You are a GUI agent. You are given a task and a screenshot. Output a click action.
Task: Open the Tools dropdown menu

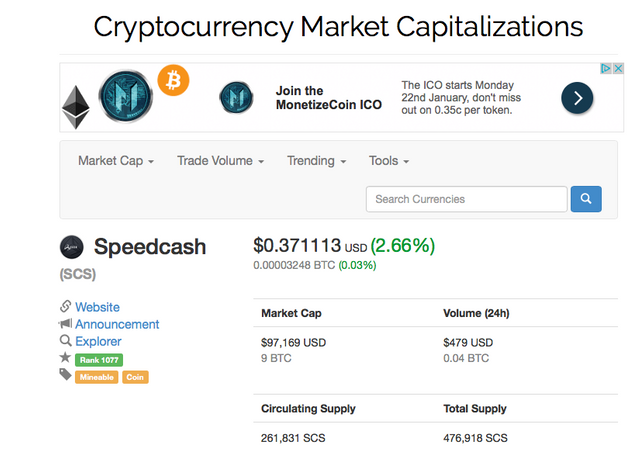click(x=389, y=161)
